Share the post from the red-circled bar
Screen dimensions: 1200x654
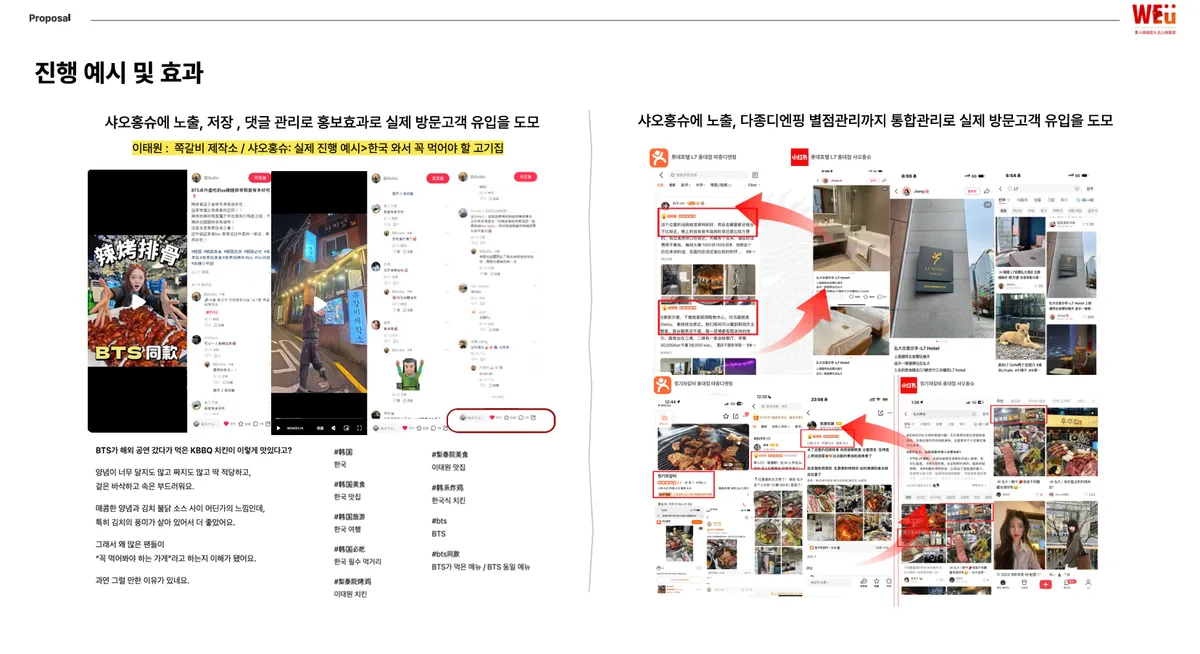[x=535, y=417]
